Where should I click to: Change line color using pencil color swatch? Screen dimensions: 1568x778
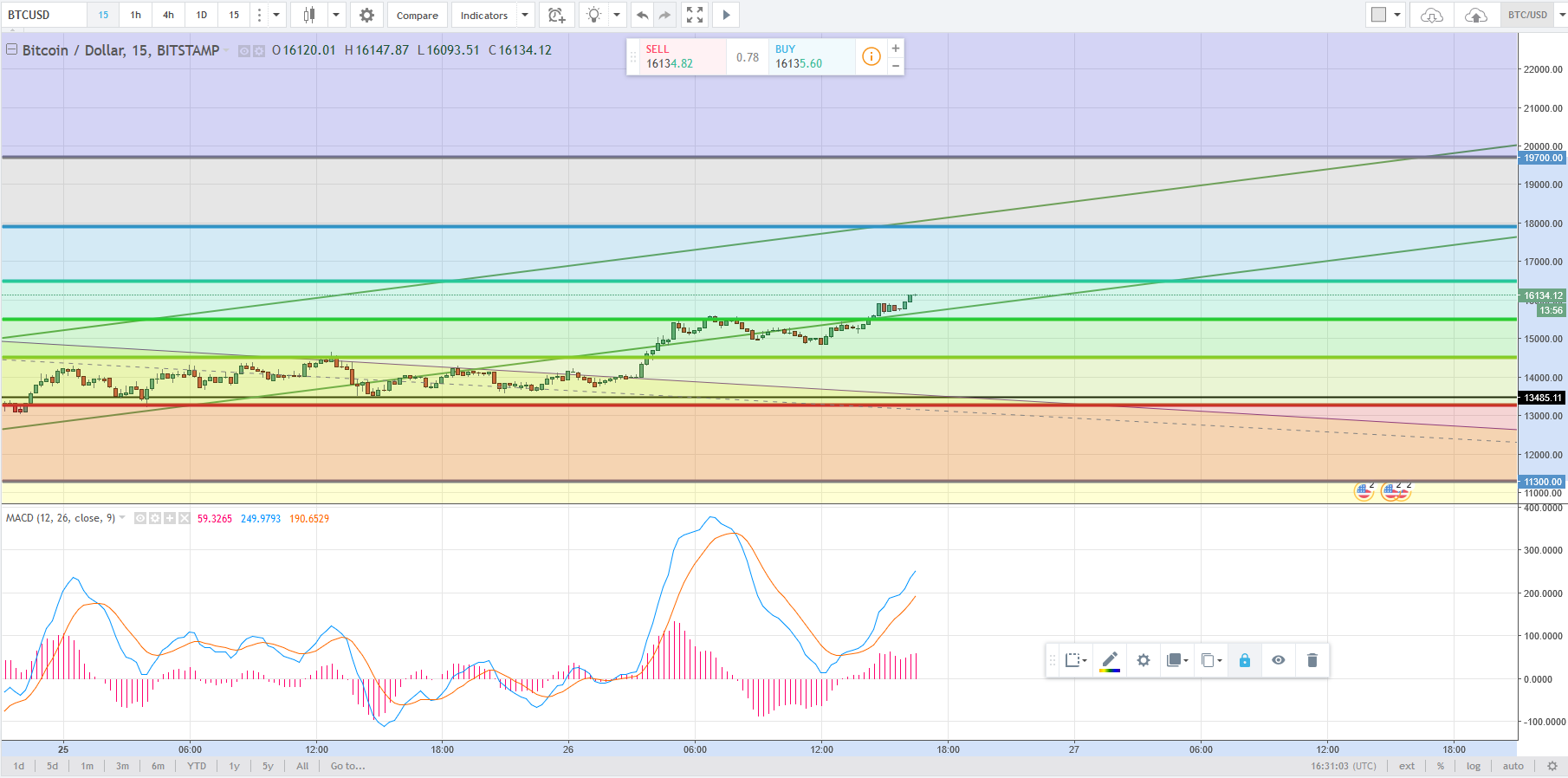(1110, 660)
